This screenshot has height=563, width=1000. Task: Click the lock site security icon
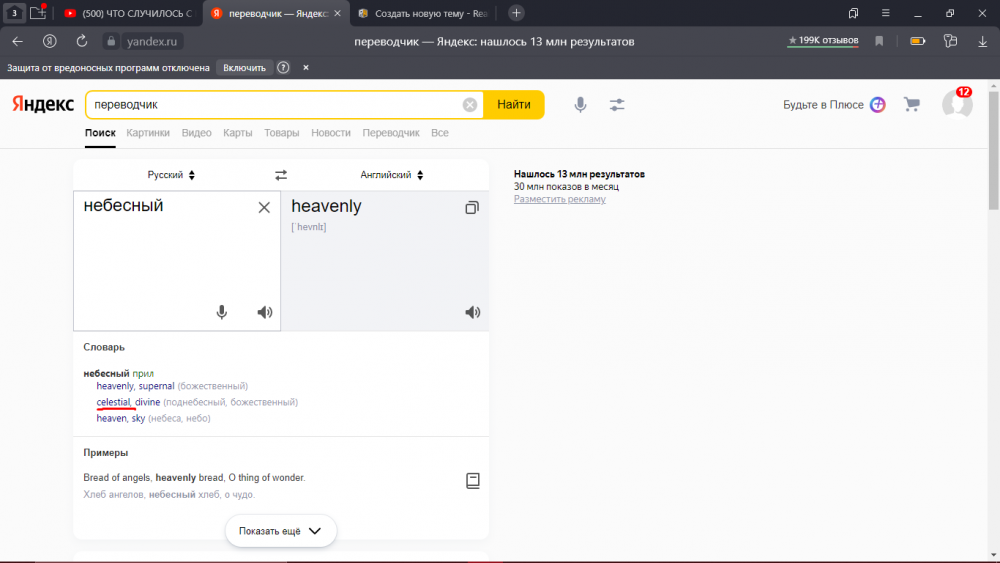pyautogui.click(x=111, y=41)
